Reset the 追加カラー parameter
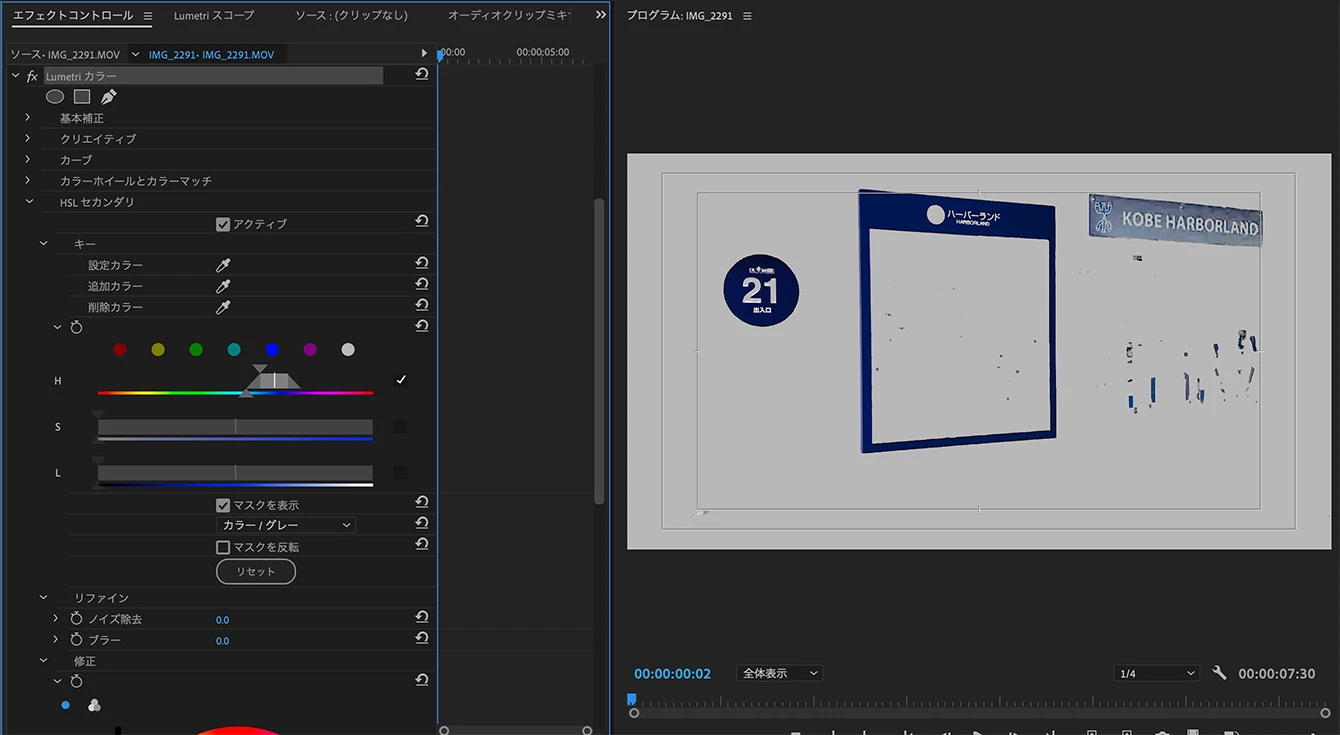The image size is (1340, 735). (422, 284)
